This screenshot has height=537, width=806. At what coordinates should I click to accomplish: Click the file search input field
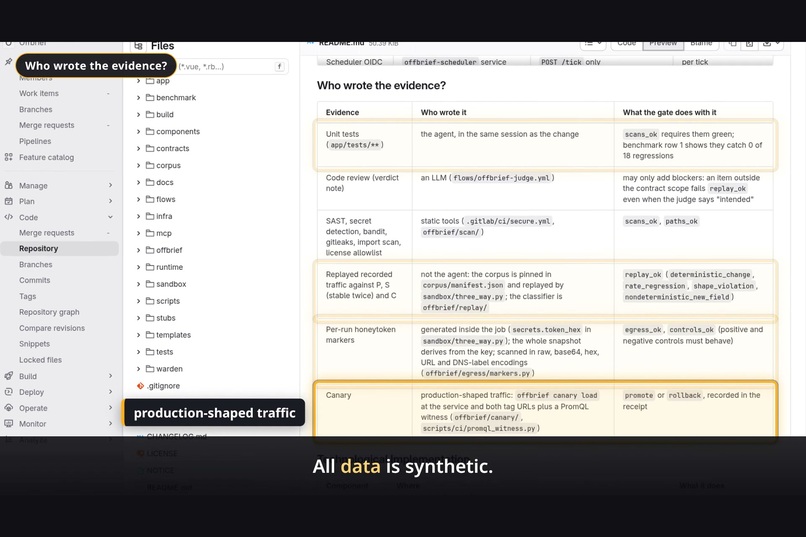tap(231, 66)
